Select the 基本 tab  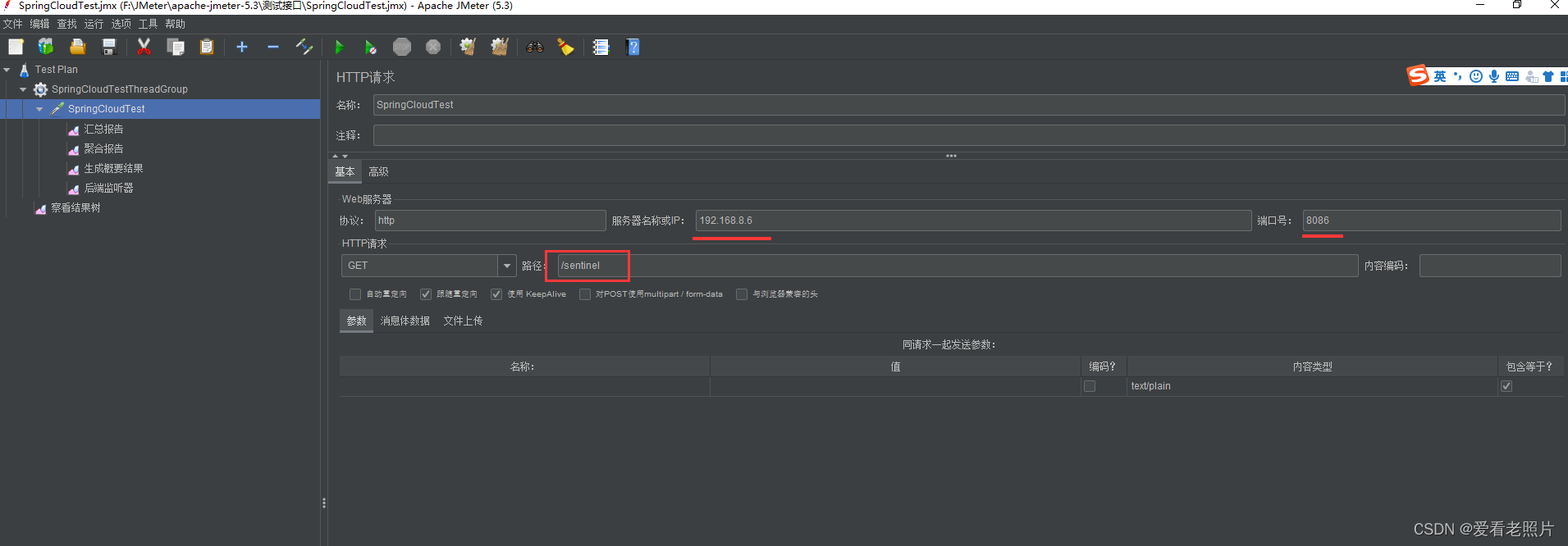coord(345,171)
